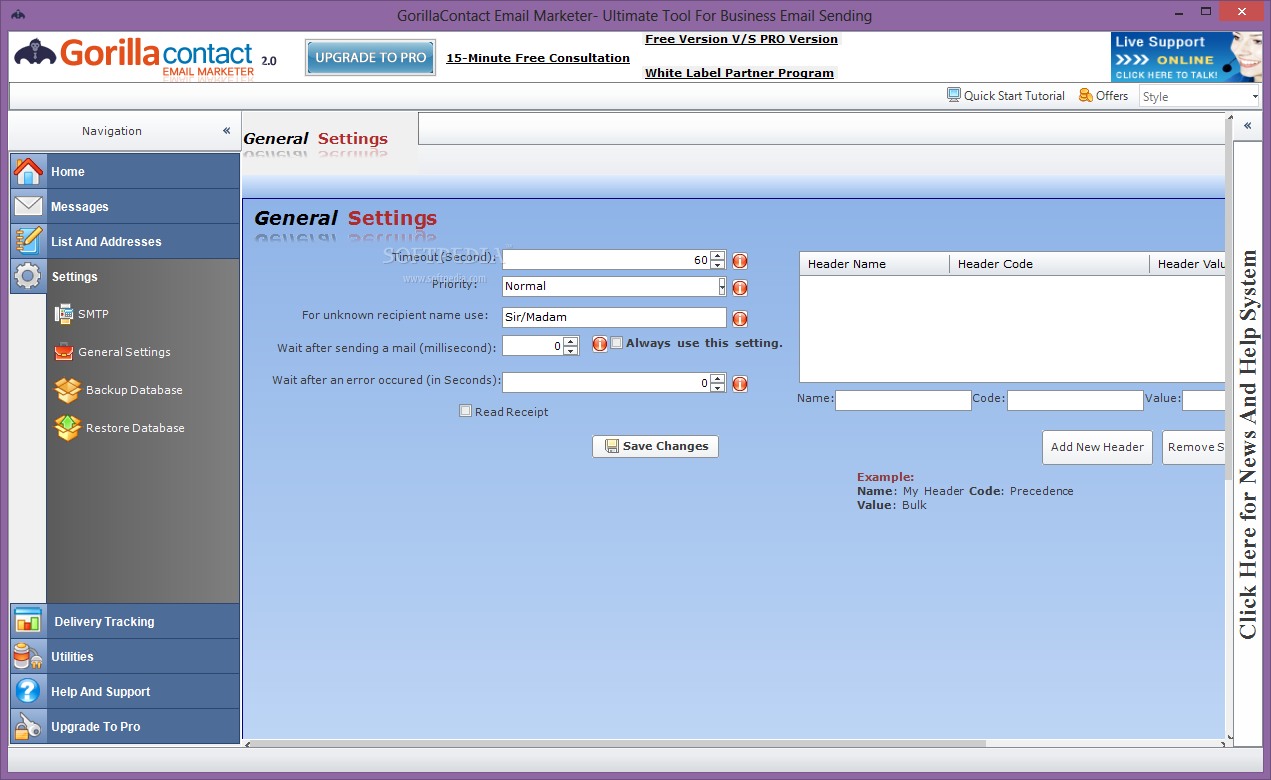Screen dimensions: 1271x780
Task: Open the White Label Partner Program link
Action: tap(739, 73)
